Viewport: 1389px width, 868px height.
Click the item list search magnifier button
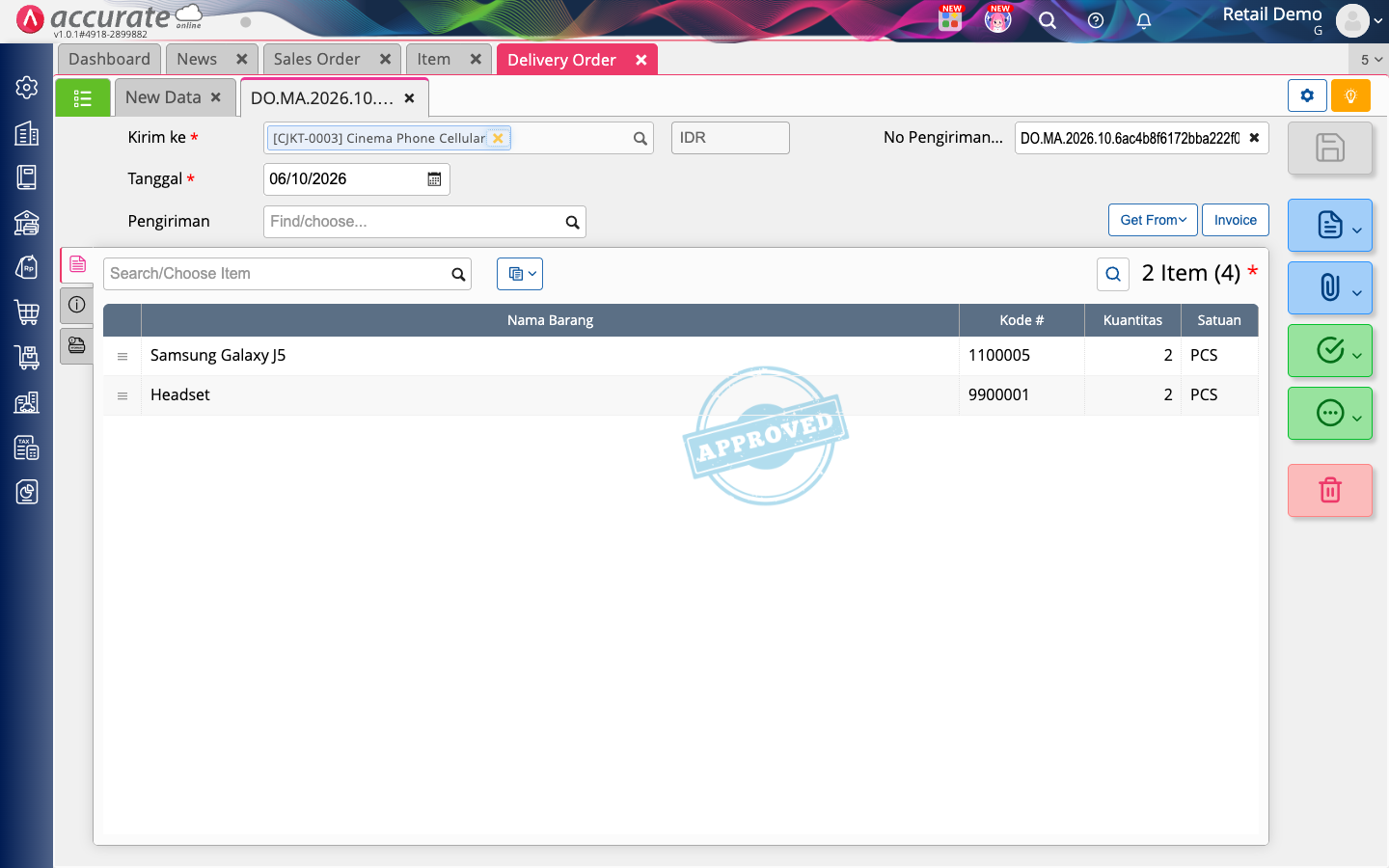click(1113, 274)
